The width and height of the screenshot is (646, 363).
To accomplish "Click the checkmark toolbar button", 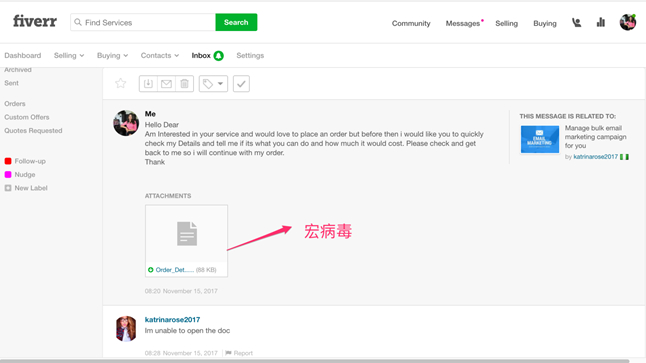I will [241, 84].
